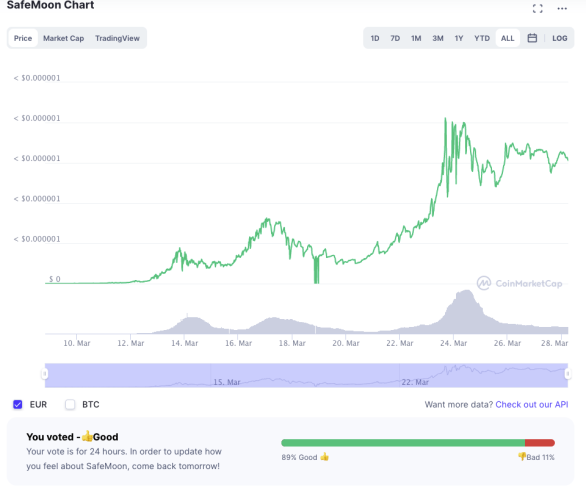Select the Price tab

tap(23, 38)
